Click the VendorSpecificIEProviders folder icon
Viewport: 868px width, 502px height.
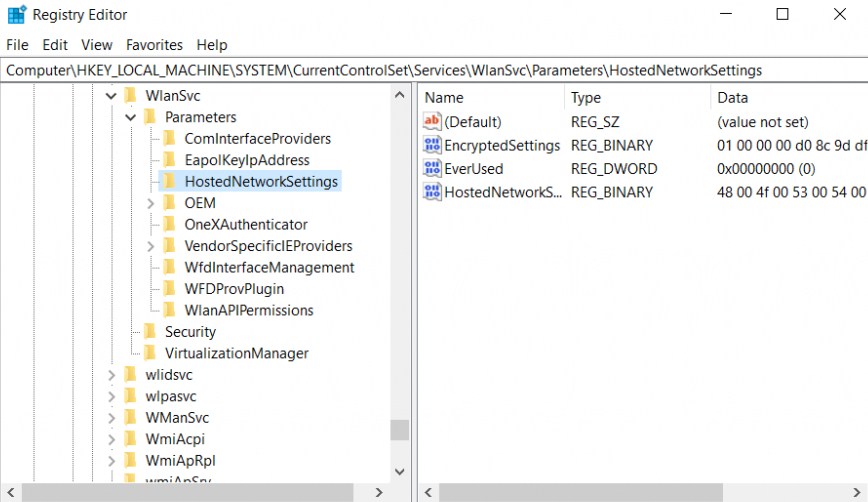coord(170,246)
